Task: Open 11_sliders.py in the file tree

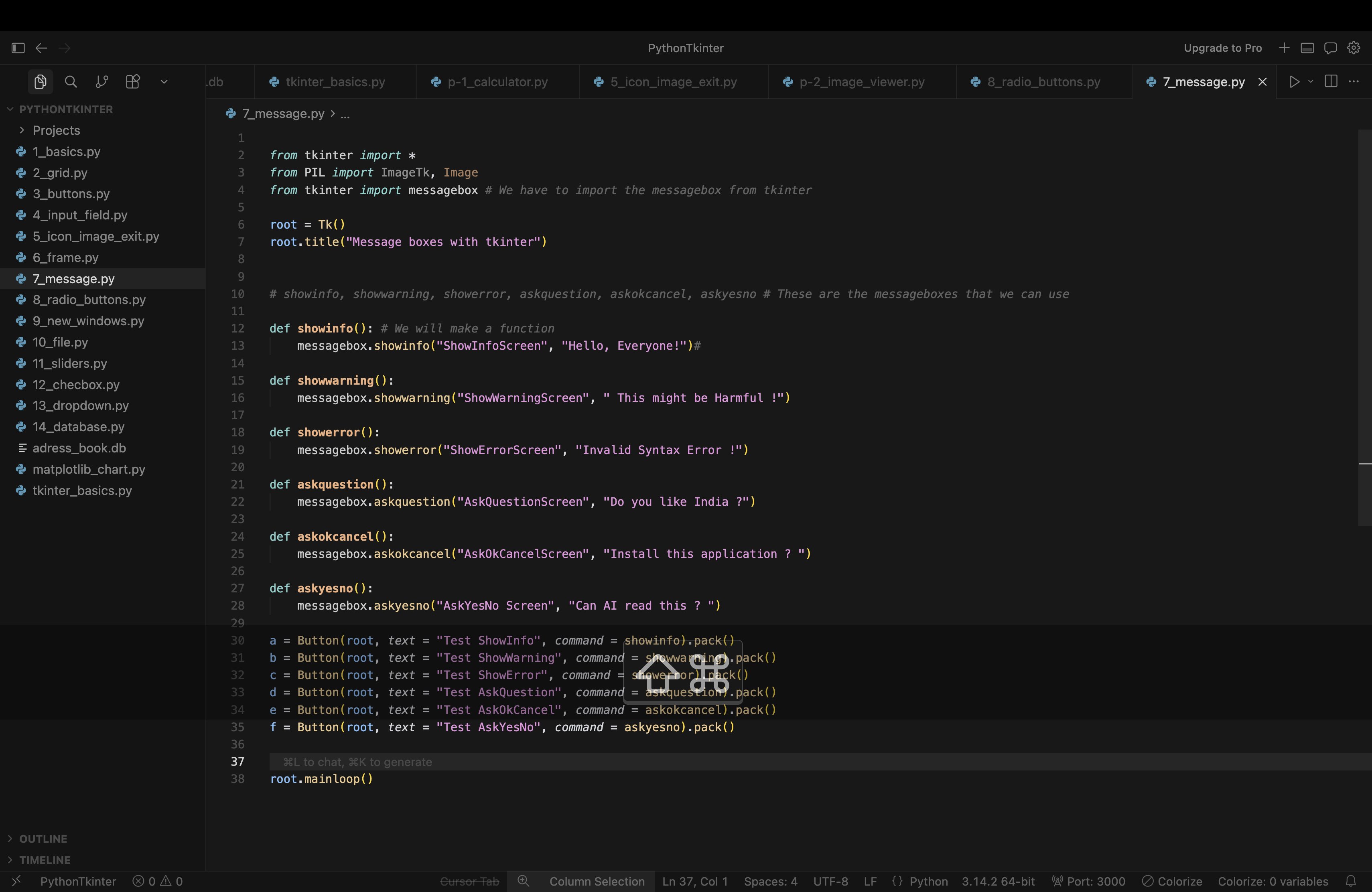Action: [x=70, y=363]
